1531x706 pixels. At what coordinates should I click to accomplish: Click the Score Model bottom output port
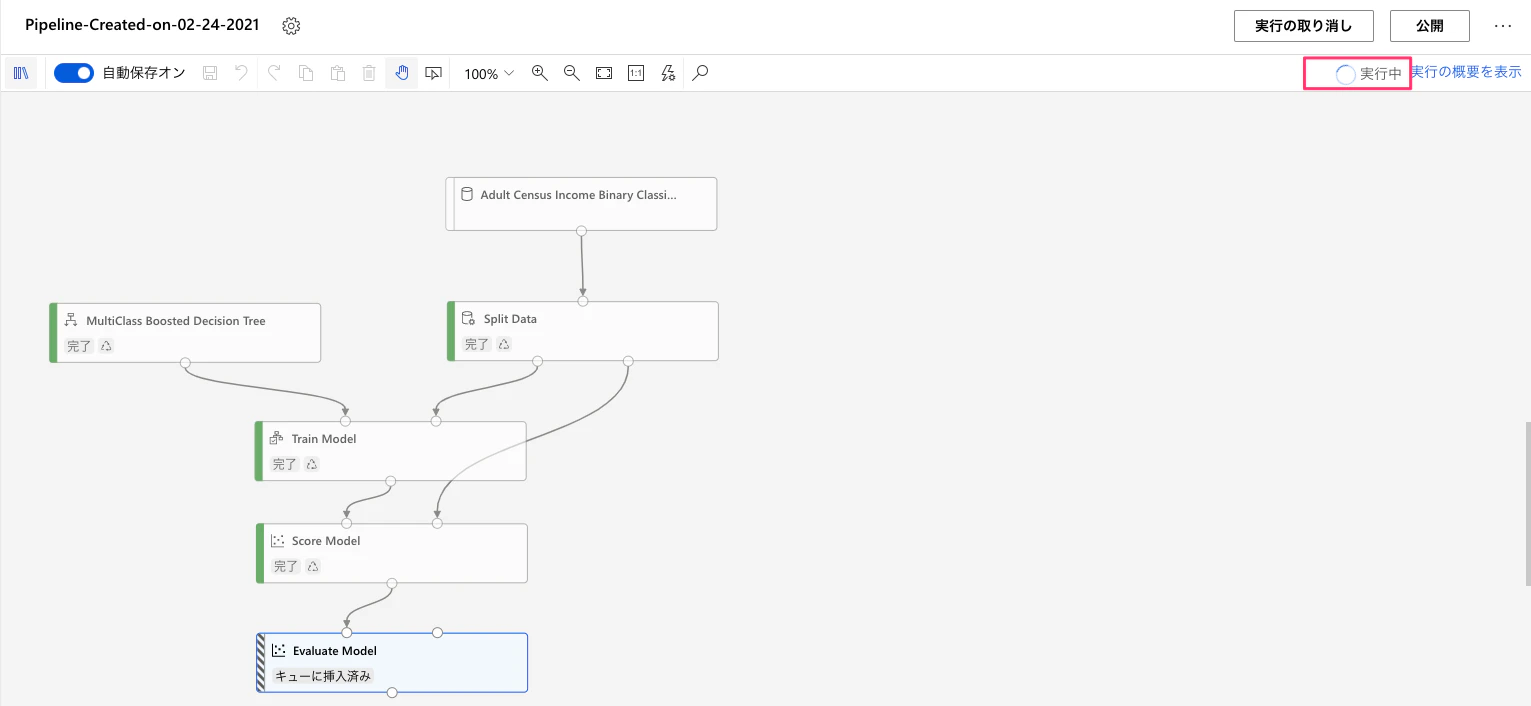click(391, 583)
